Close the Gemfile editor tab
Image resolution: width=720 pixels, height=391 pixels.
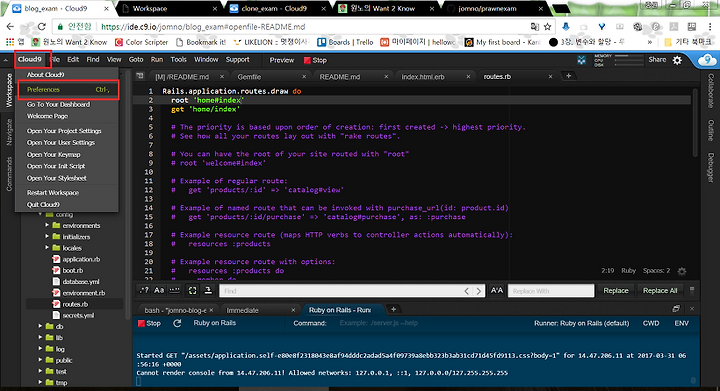(304, 77)
